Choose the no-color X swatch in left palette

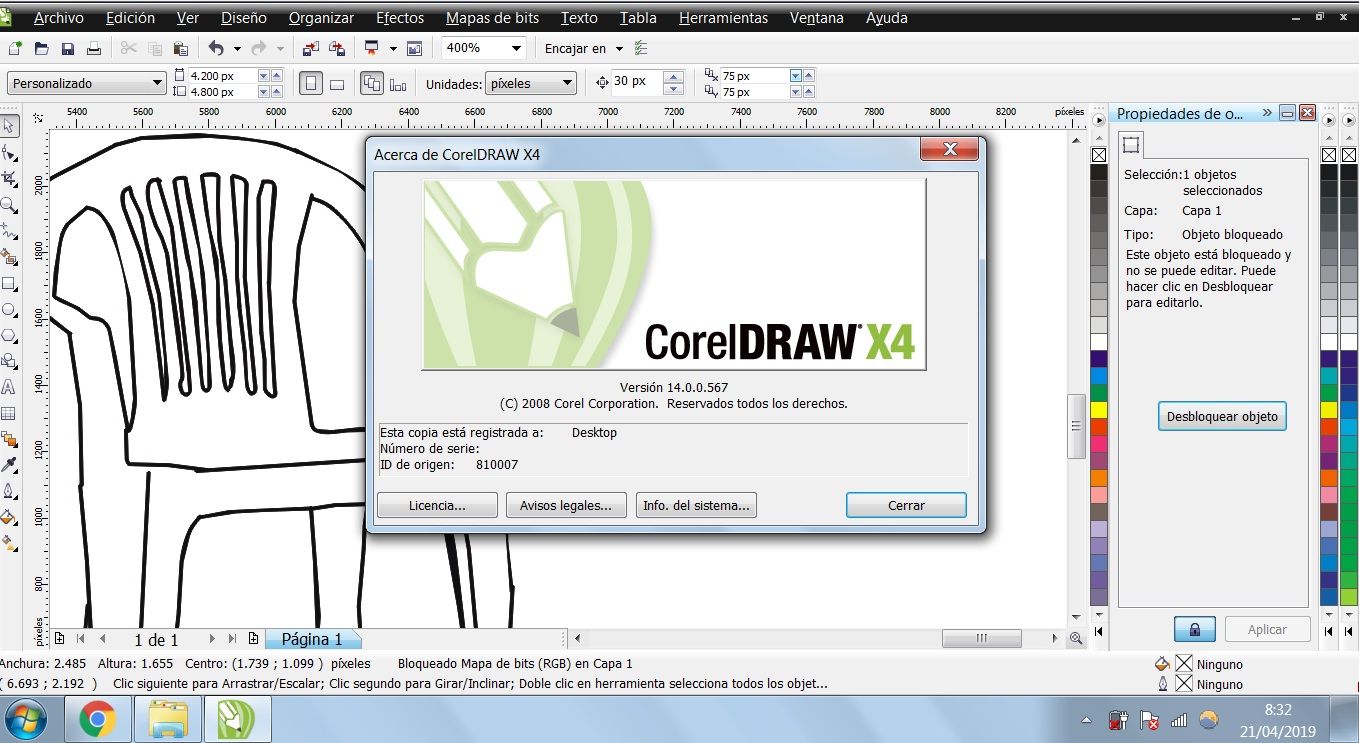[x=1099, y=154]
